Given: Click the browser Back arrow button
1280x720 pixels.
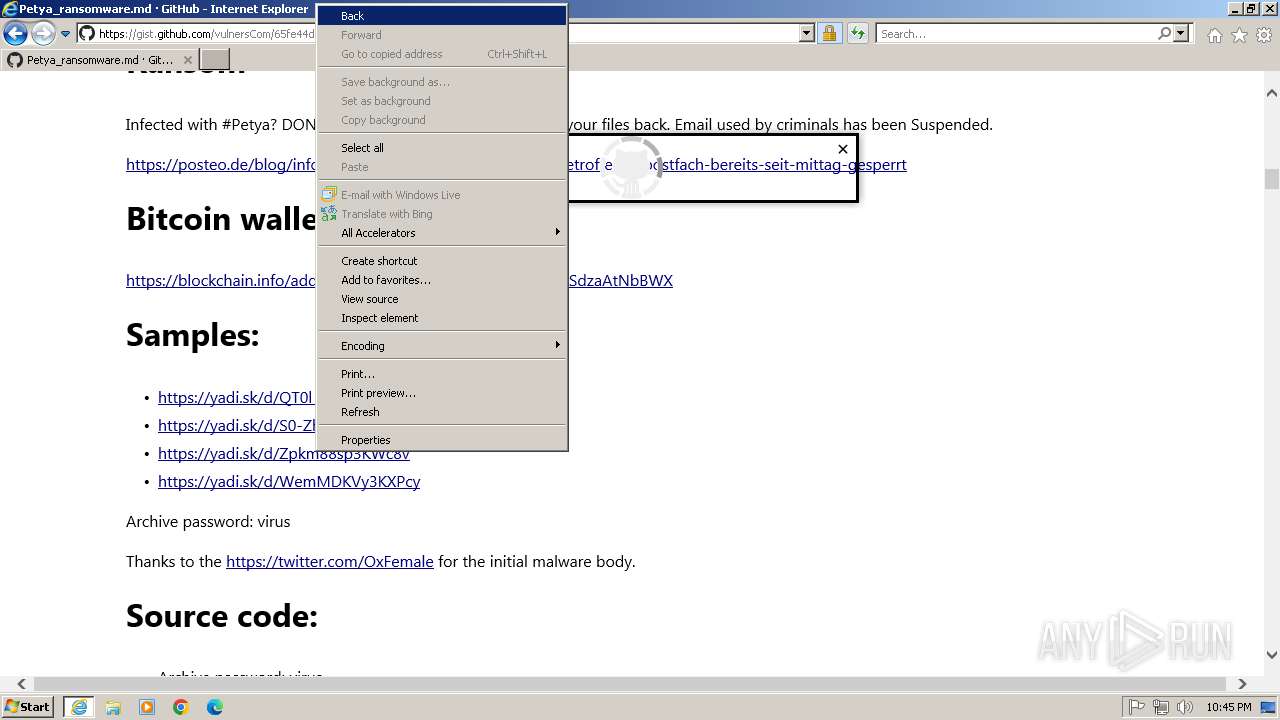Looking at the screenshot, I should pos(15,34).
